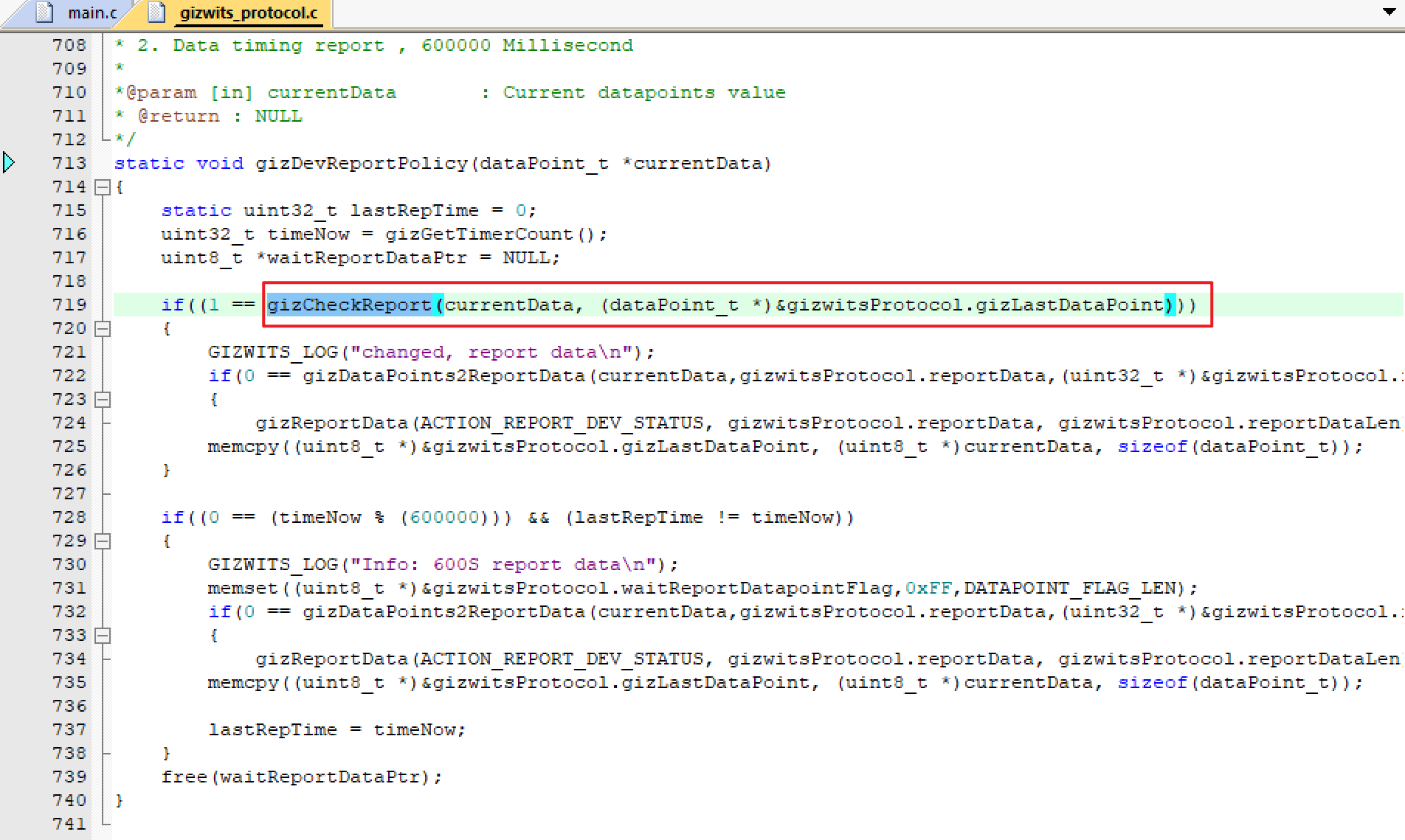Viewport: 1405px width, 840px height.
Task: Click the sizeof keyword on line 725
Action: click(x=1152, y=446)
